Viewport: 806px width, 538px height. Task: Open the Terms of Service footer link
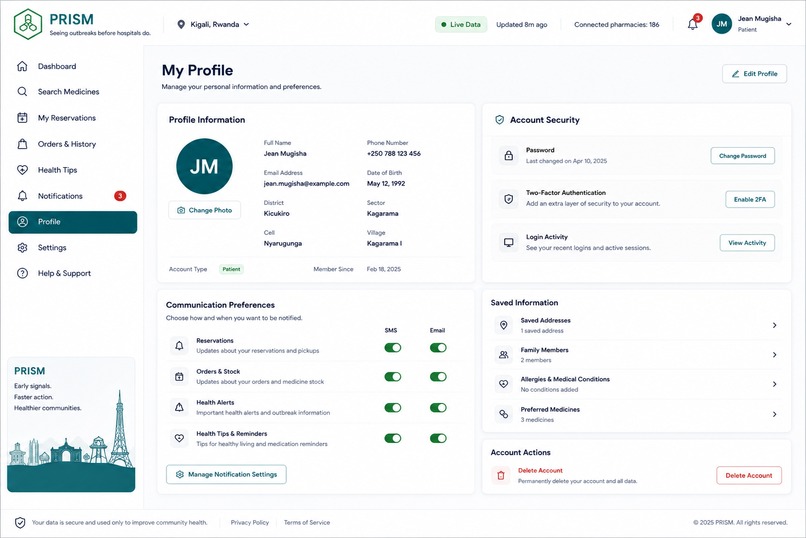pyautogui.click(x=307, y=523)
